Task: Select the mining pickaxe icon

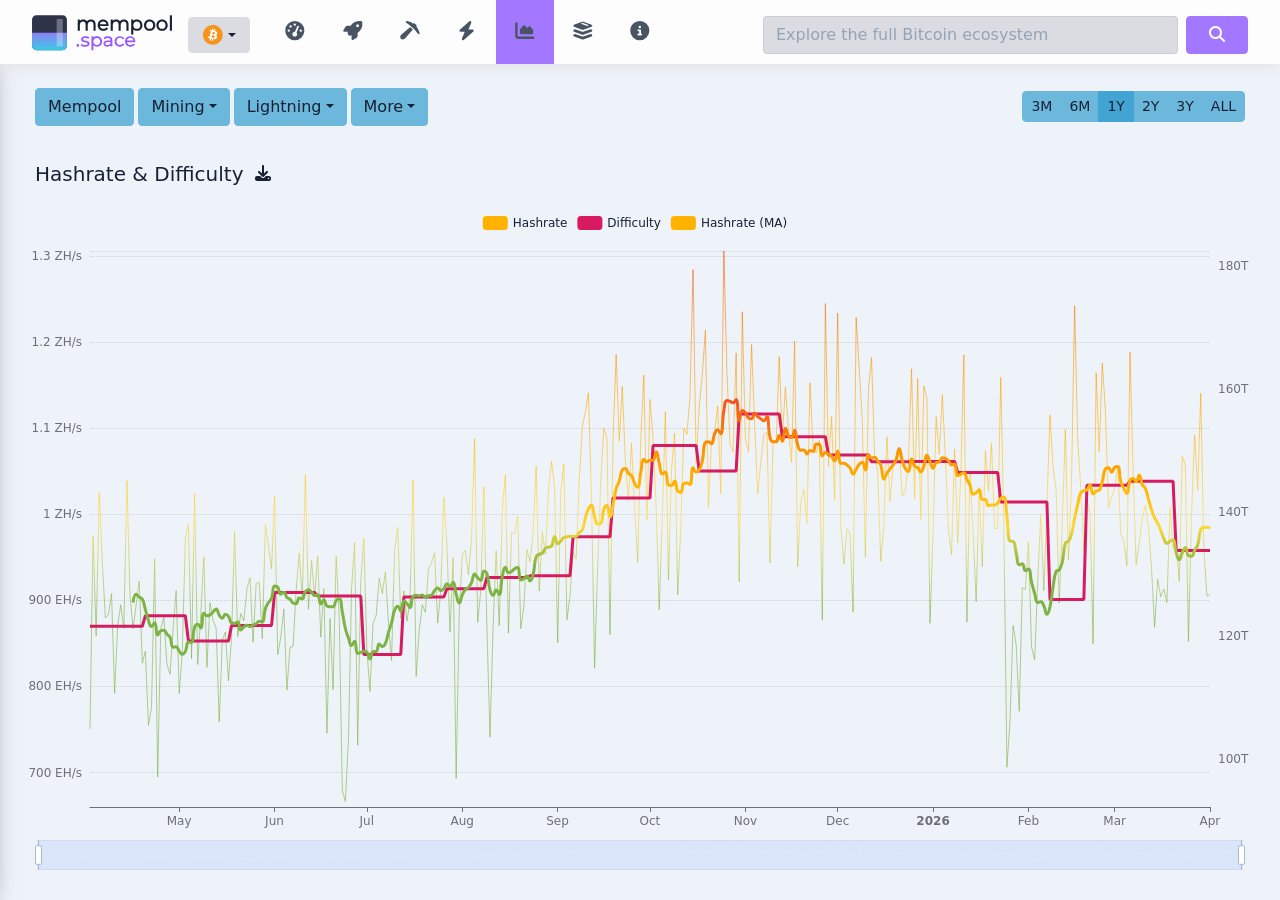Action: 409,31
